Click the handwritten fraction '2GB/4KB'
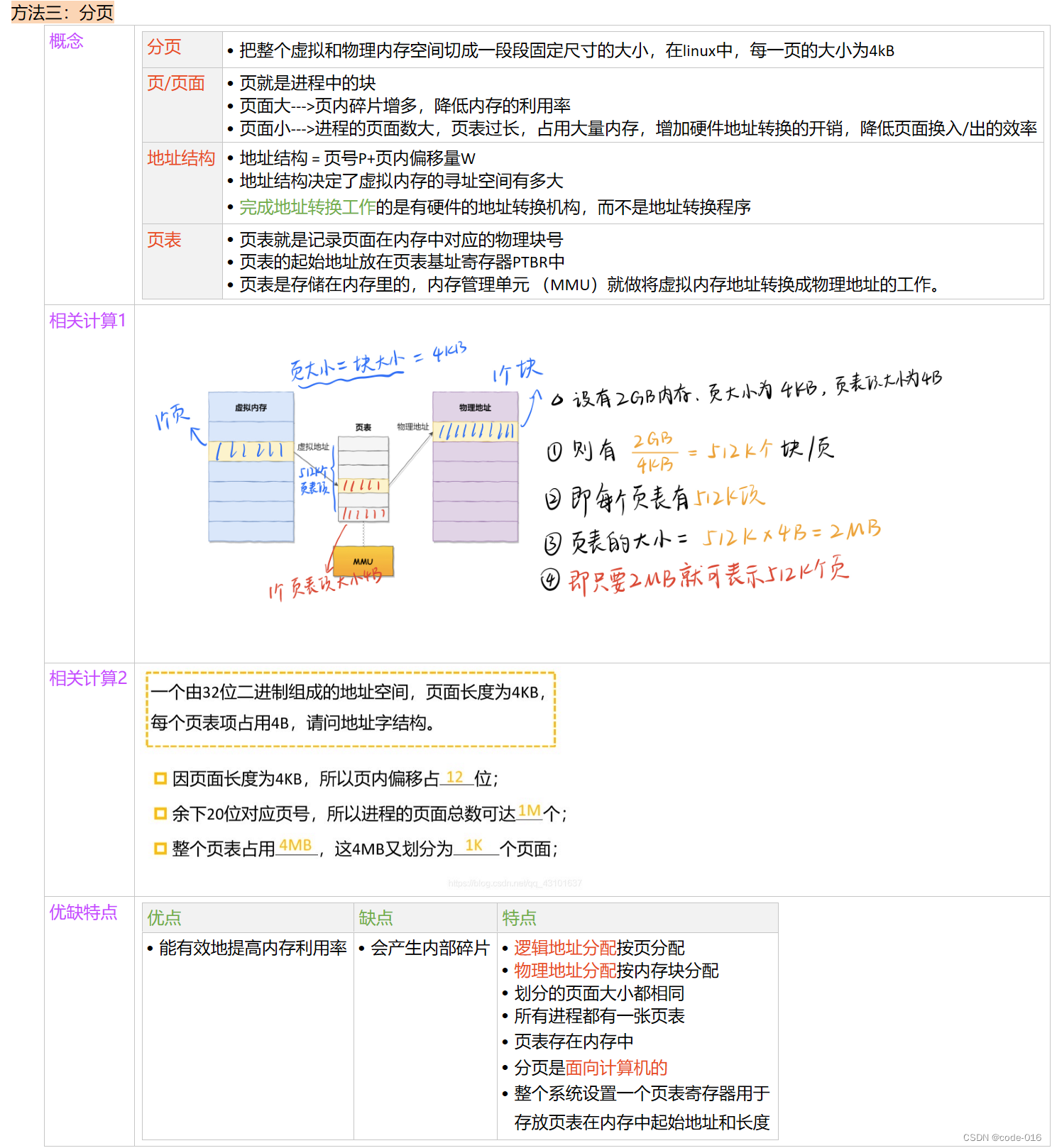This screenshot has width=1052, height=1148. [x=654, y=452]
